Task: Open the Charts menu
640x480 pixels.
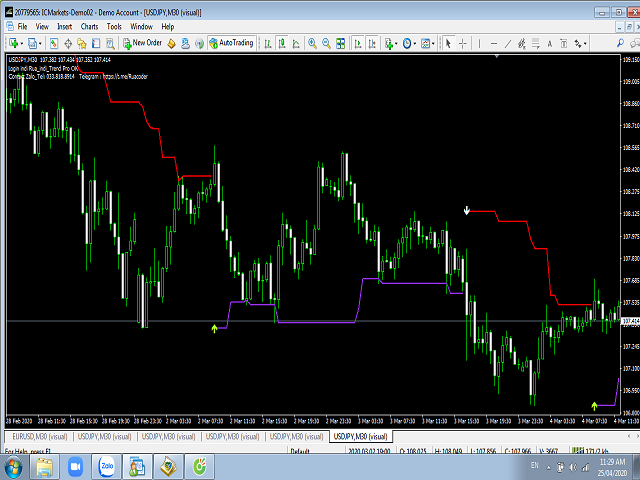Action: pos(89,27)
